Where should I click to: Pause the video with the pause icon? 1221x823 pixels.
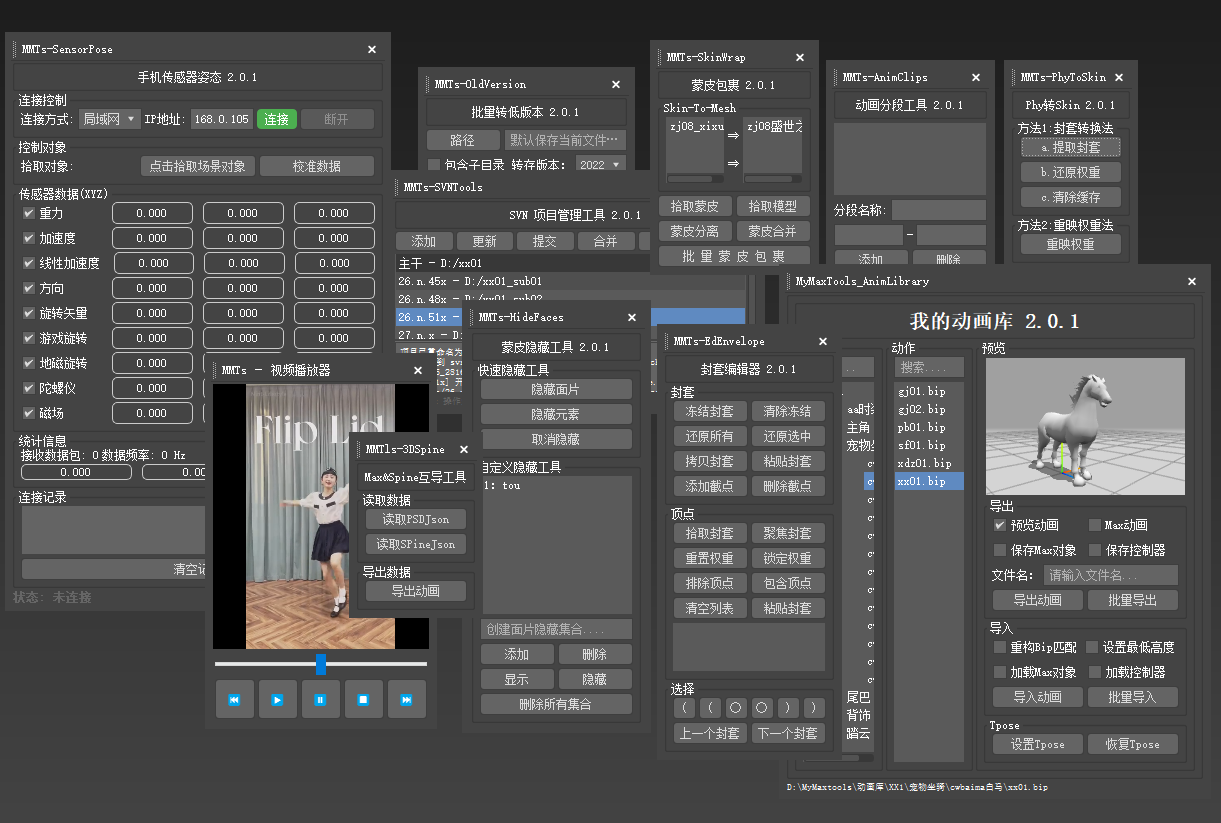[x=320, y=700]
